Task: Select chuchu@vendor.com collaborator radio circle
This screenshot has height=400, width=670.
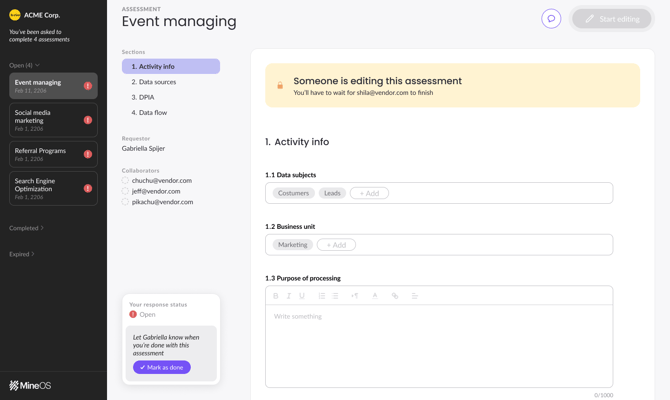Action: pyautogui.click(x=126, y=181)
